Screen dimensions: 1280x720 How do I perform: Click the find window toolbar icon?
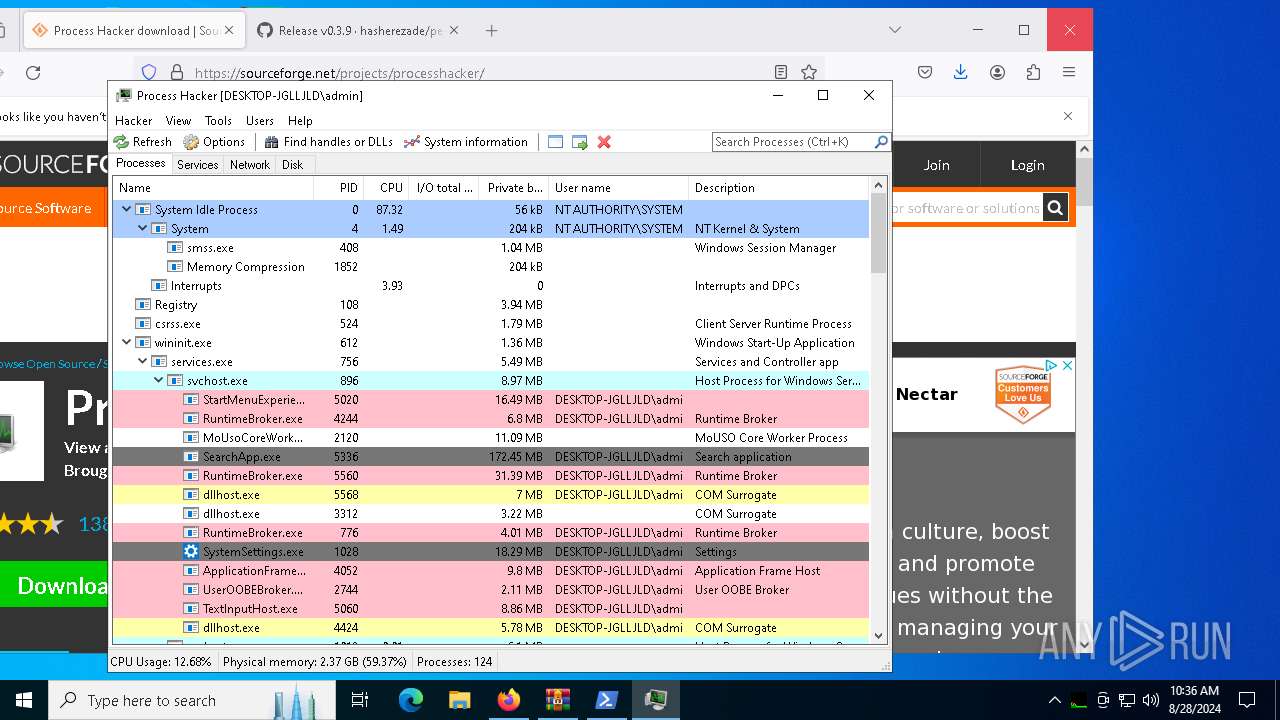(556, 142)
